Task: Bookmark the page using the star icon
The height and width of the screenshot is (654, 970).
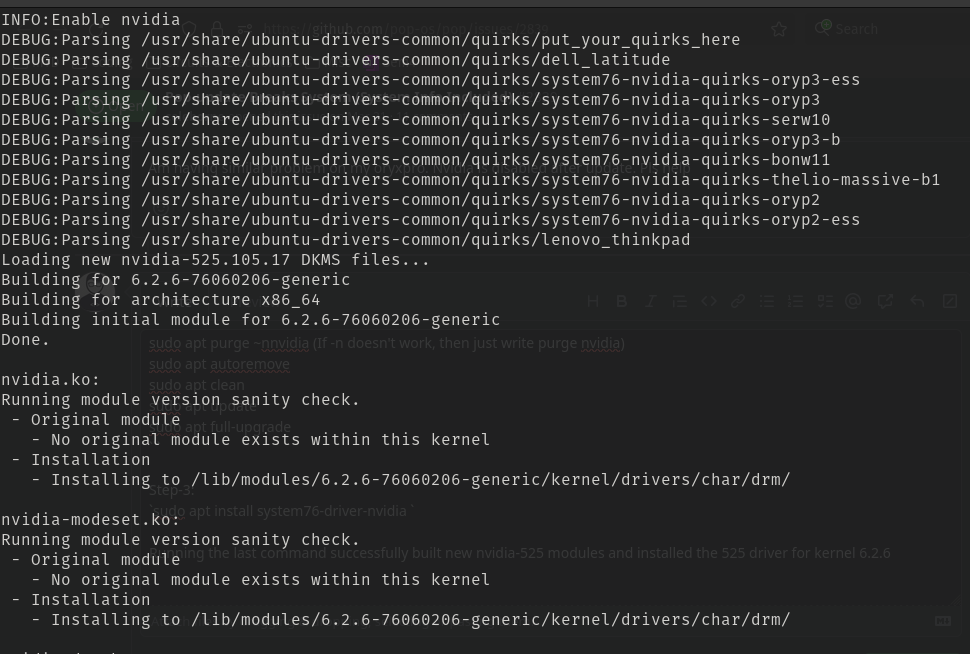Action: (778, 29)
